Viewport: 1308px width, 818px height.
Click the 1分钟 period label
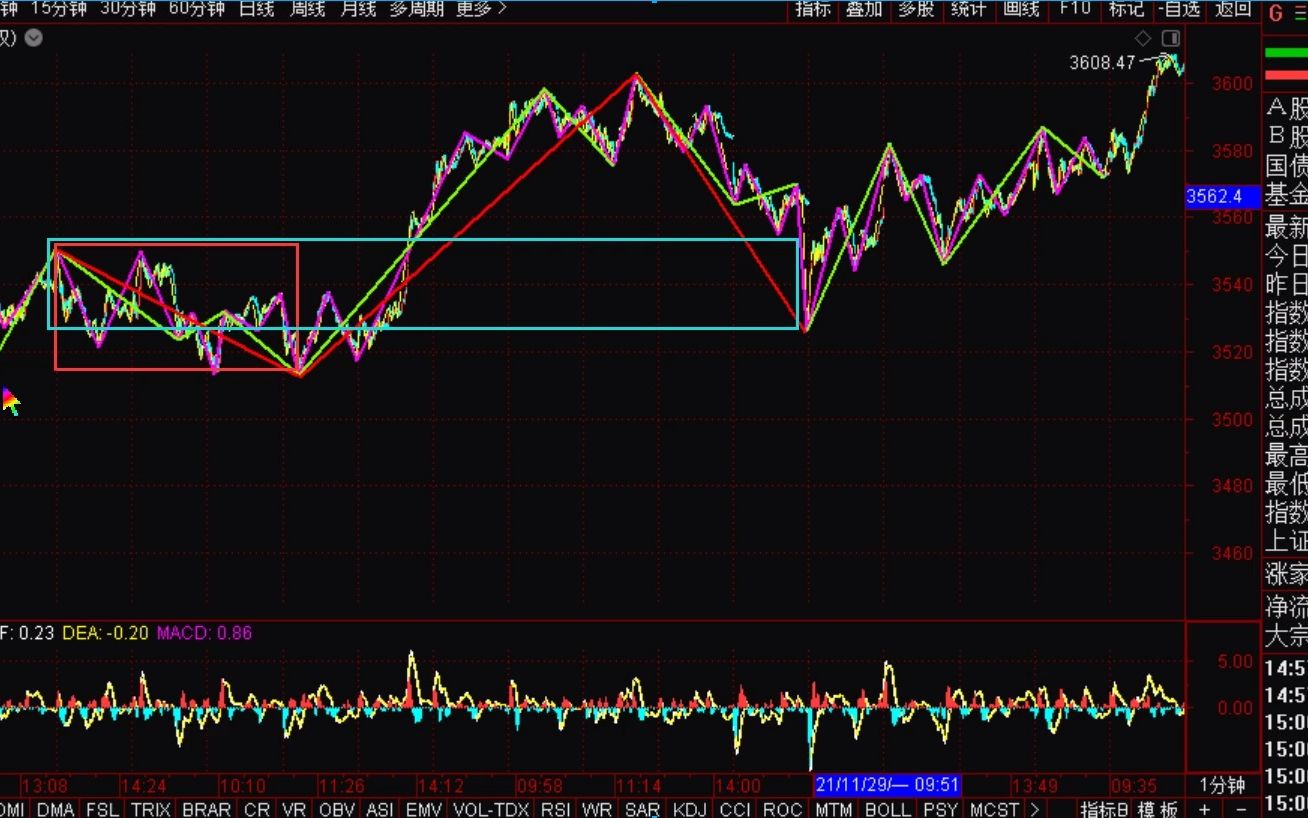(x=1222, y=785)
